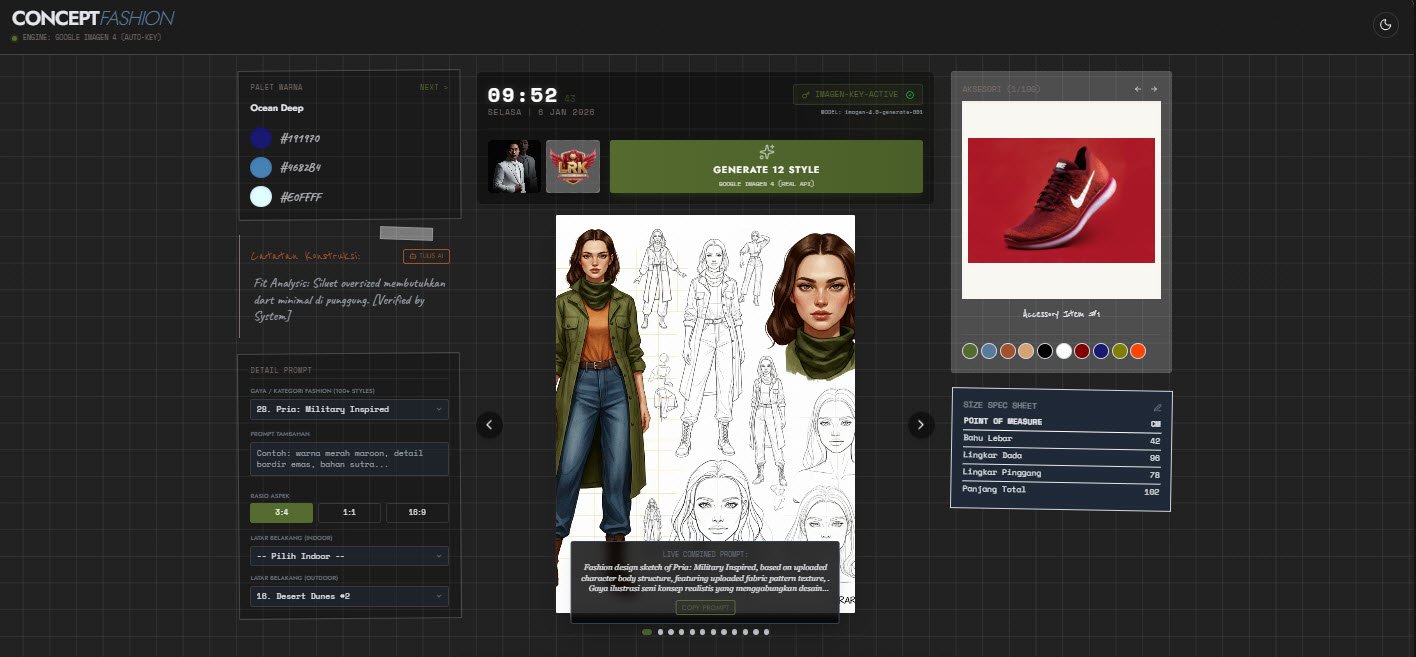This screenshot has width=1416, height=657.
Task: Click the "#4682B4" hex code text
Action: pos(300,168)
